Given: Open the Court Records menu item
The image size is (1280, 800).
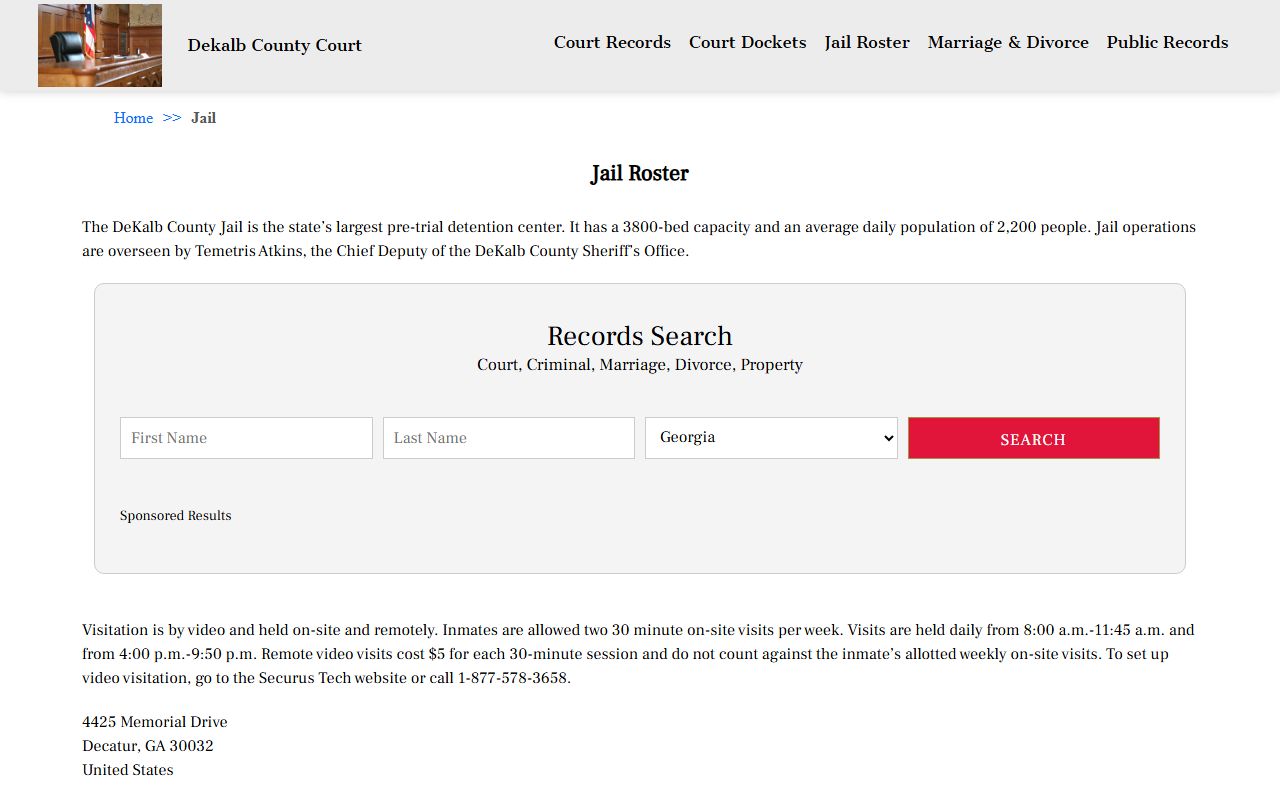Looking at the screenshot, I should (612, 42).
